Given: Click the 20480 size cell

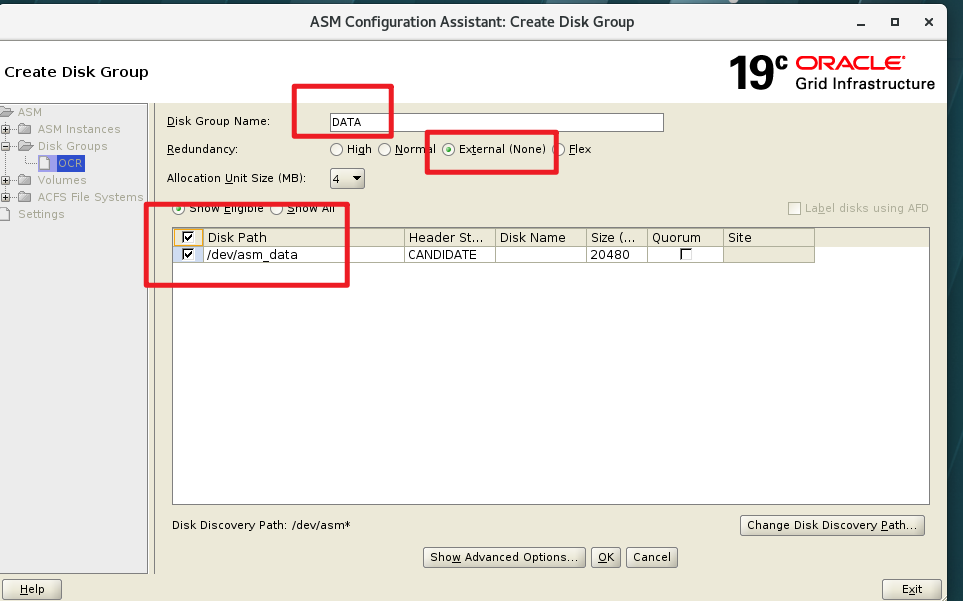Looking at the screenshot, I should tap(617, 255).
